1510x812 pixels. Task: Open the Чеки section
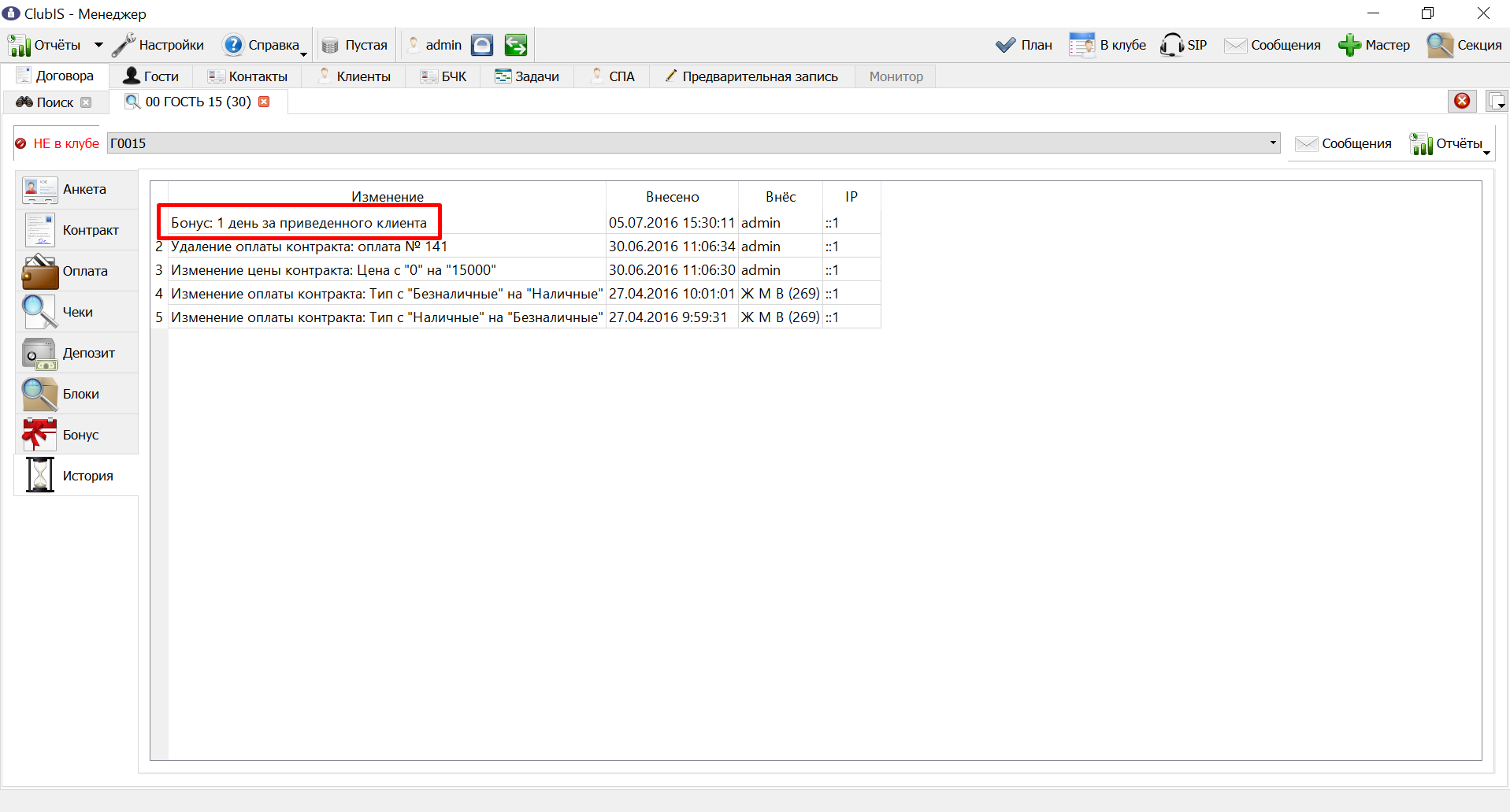click(x=76, y=312)
